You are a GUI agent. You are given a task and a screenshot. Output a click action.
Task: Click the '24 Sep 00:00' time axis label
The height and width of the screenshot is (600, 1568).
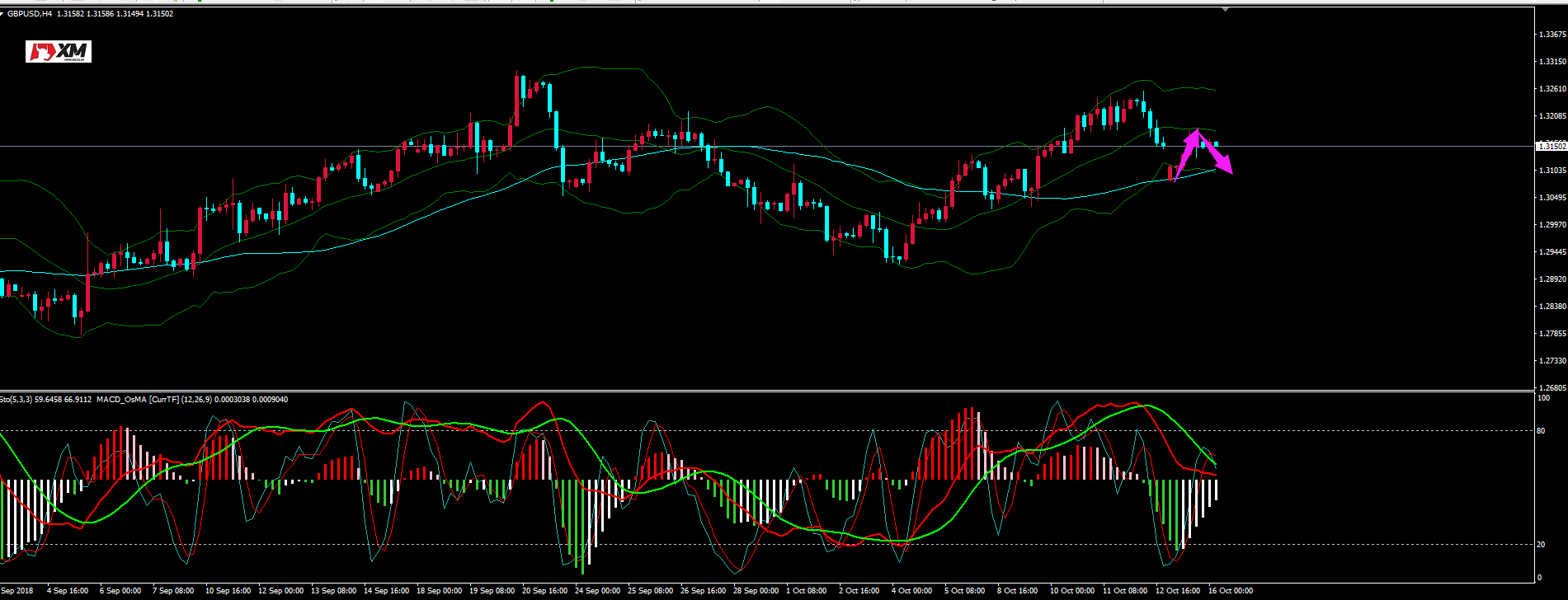tap(598, 591)
